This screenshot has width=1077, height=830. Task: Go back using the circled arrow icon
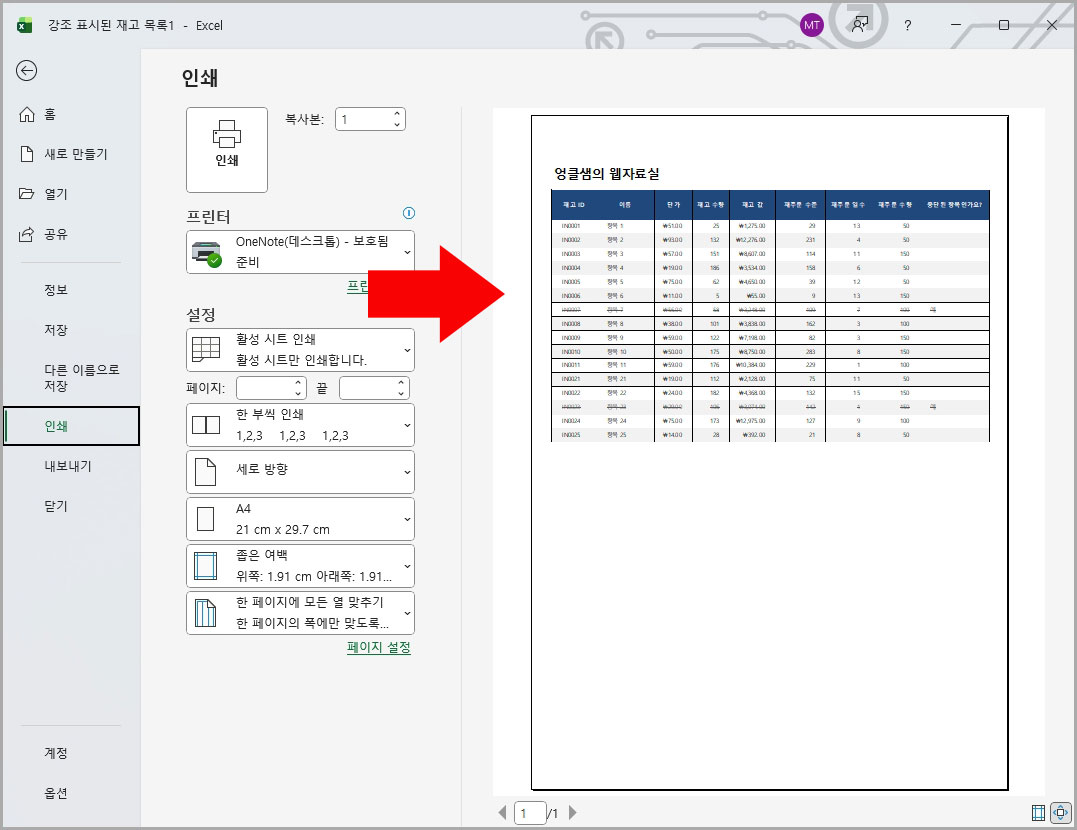pyautogui.click(x=26, y=71)
